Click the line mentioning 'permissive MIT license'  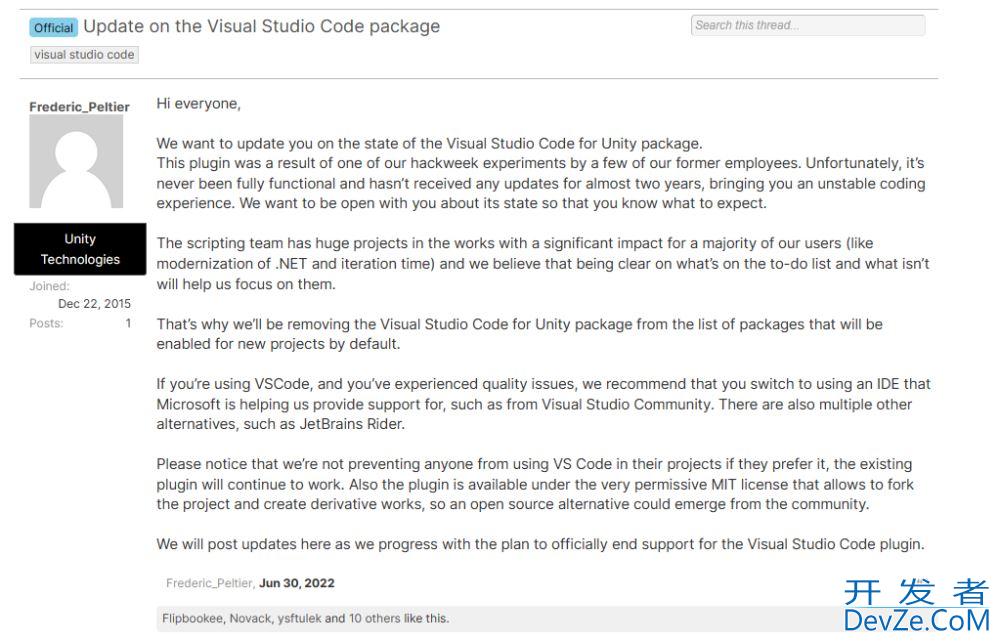(535, 484)
